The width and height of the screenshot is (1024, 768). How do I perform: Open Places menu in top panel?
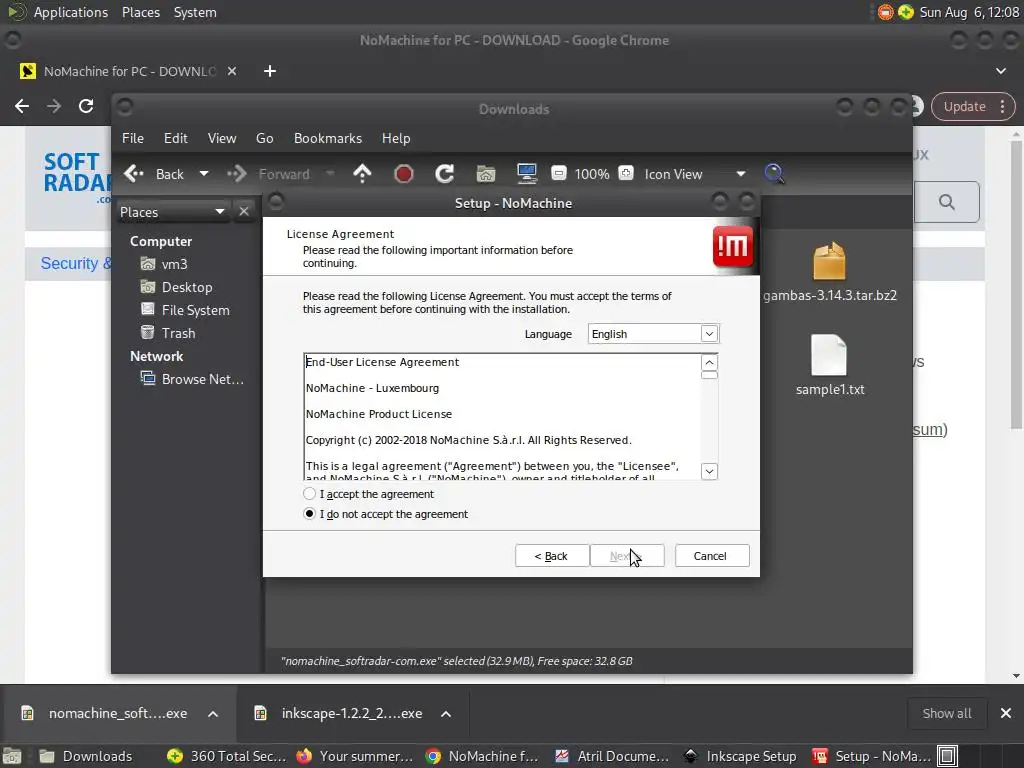[x=140, y=12]
